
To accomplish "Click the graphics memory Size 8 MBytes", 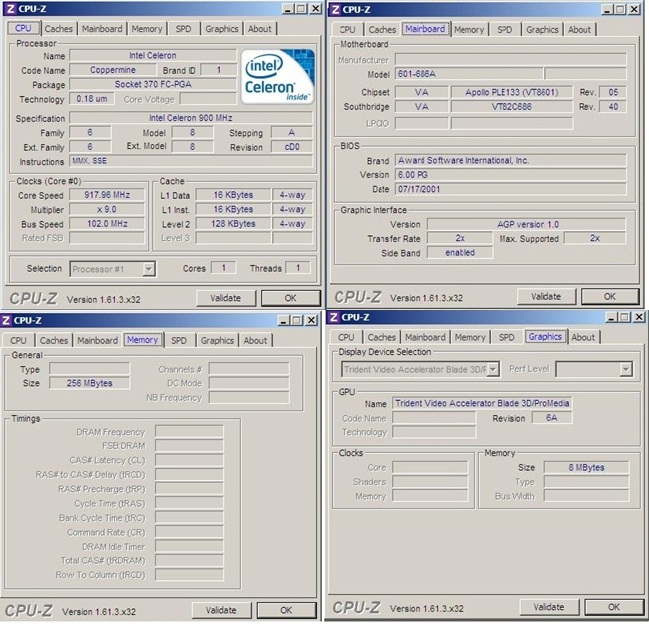I will 587,468.
